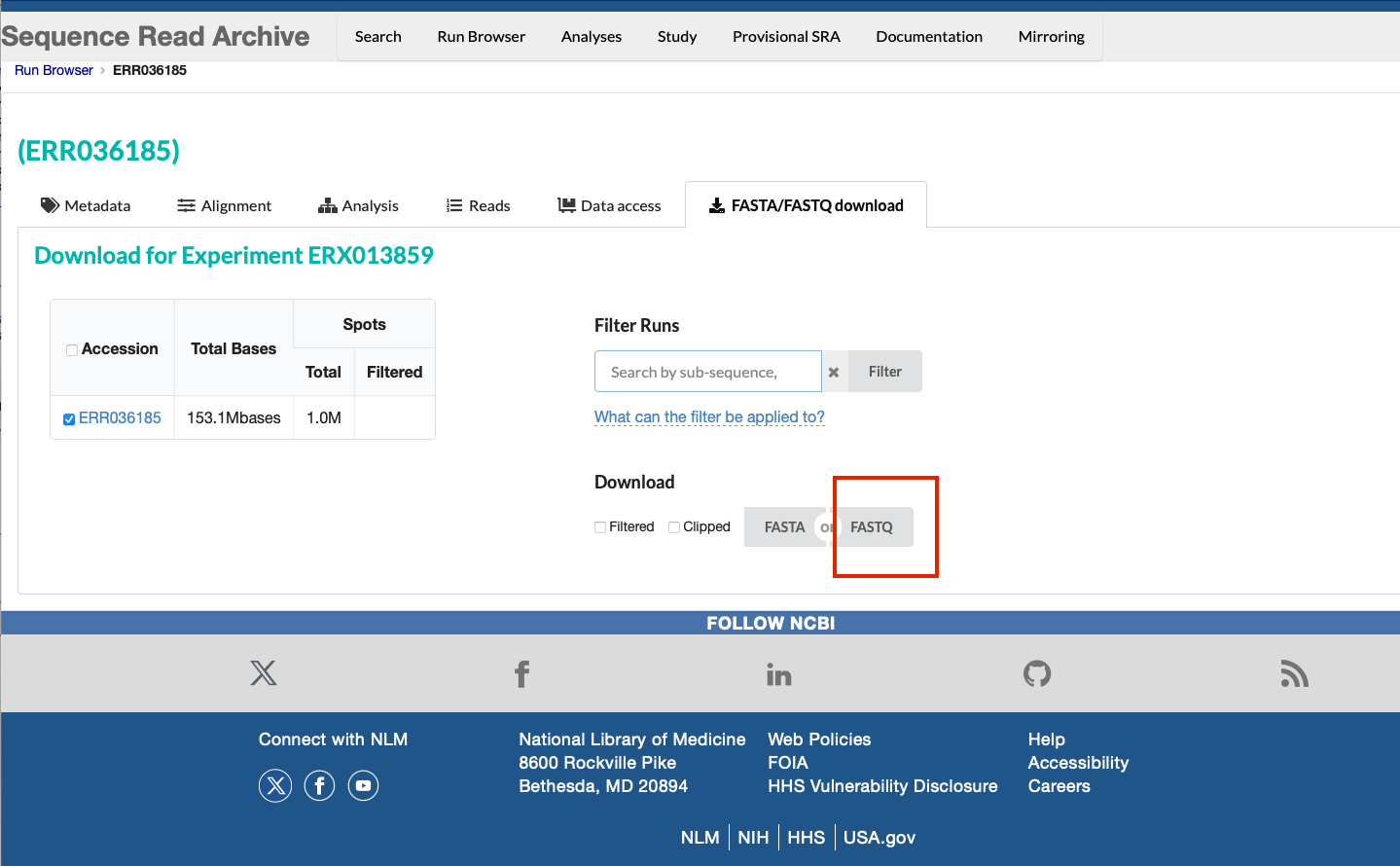Screen dimensions: 1400x866
Task: Focus the Search by sub-sequence field
Action: [707, 372]
